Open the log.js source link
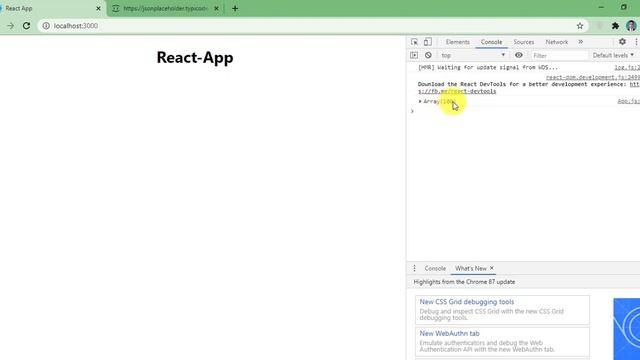640x360 pixels. pos(627,67)
